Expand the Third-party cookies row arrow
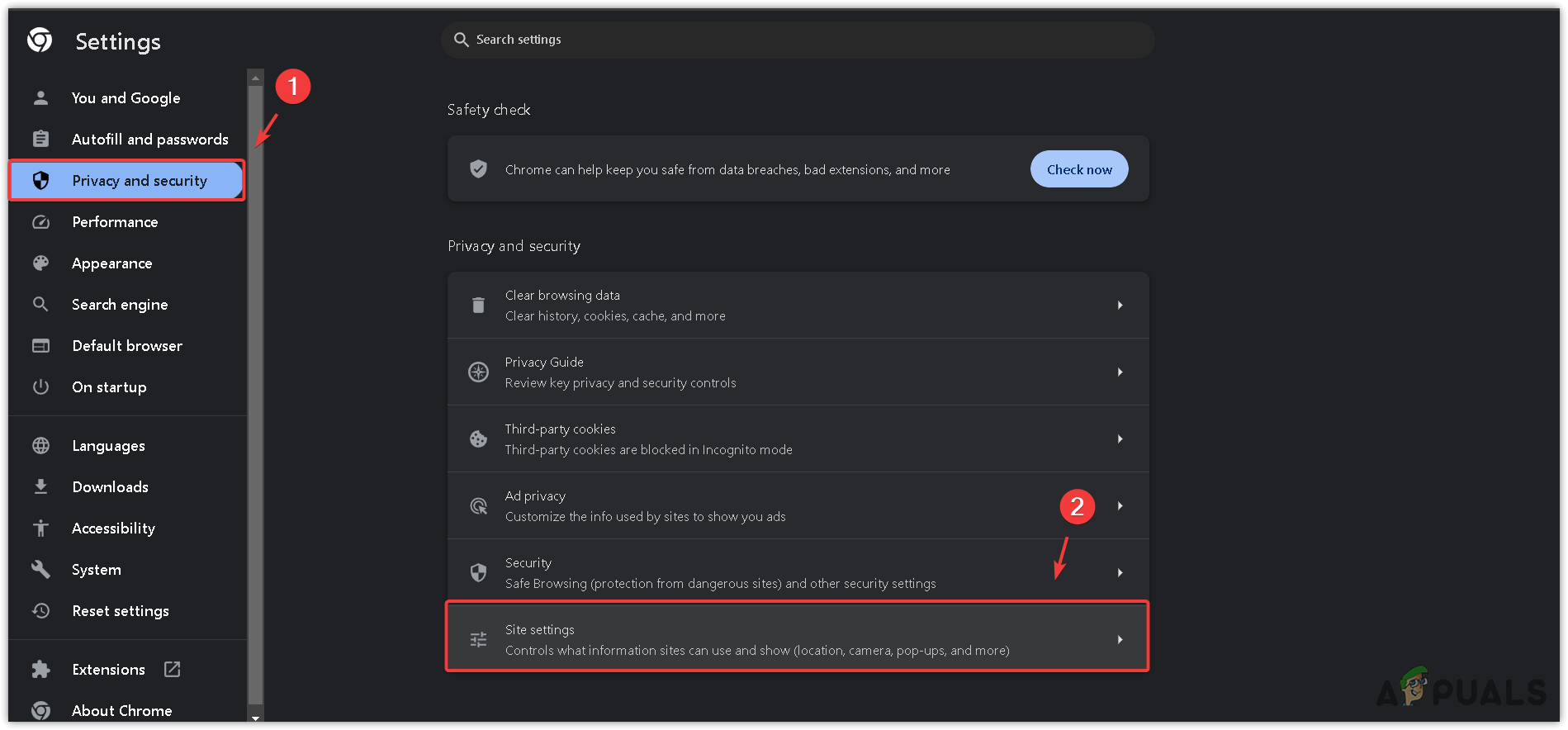This screenshot has width=1568, height=730. click(x=1120, y=439)
